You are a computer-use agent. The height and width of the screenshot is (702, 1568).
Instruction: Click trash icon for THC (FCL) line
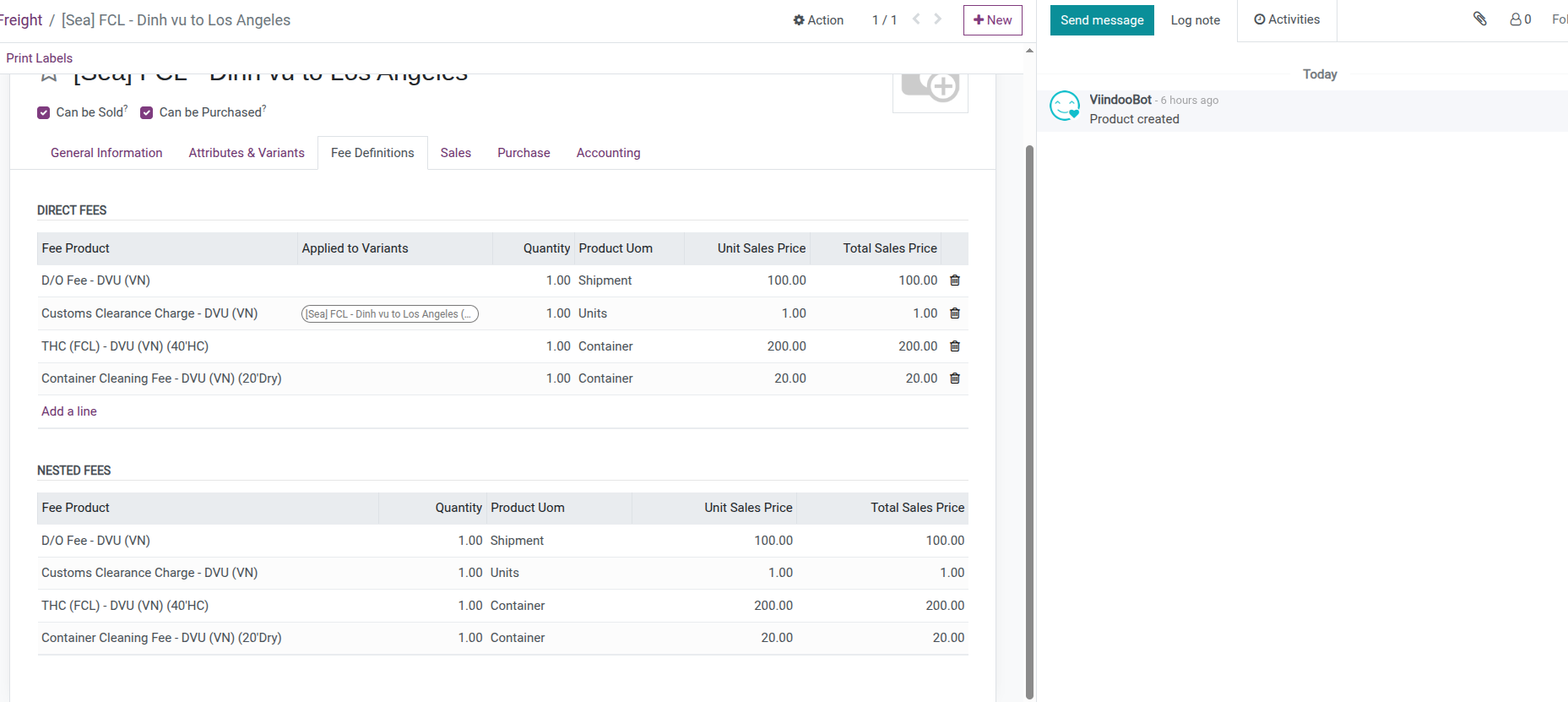[x=955, y=346]
